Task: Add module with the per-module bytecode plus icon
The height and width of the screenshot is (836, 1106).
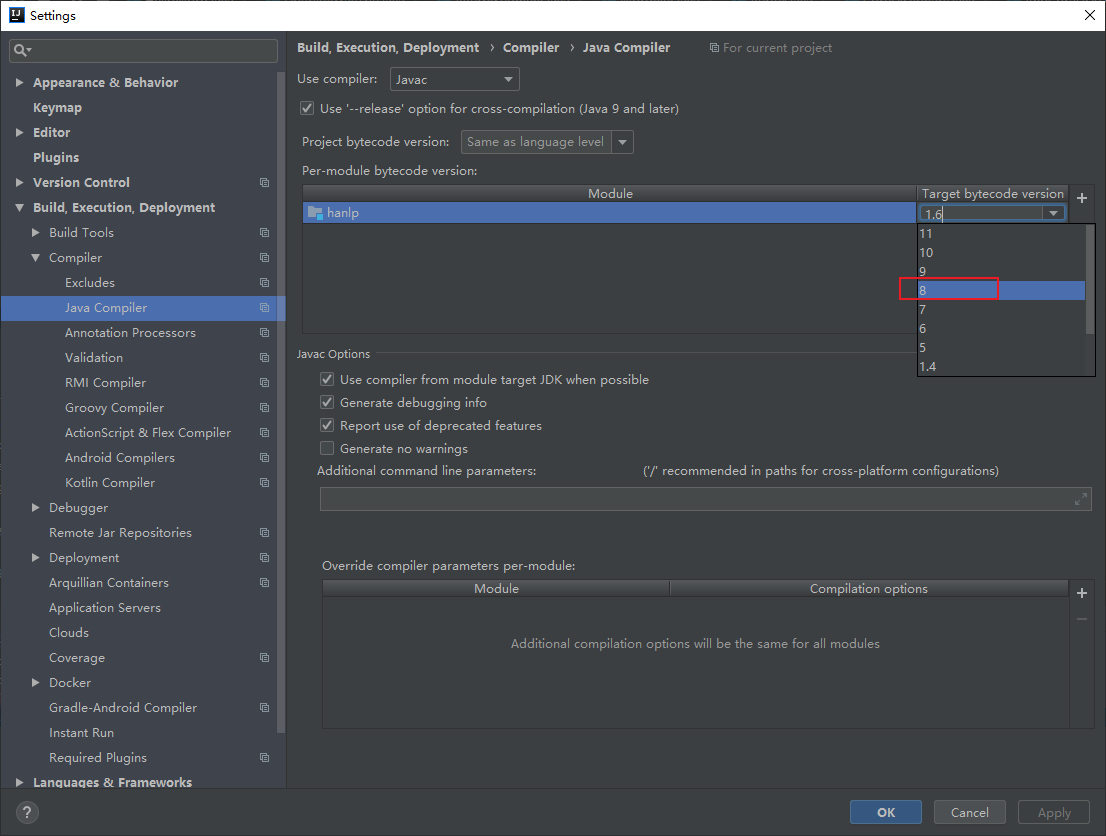Action: coord(1081,198)
